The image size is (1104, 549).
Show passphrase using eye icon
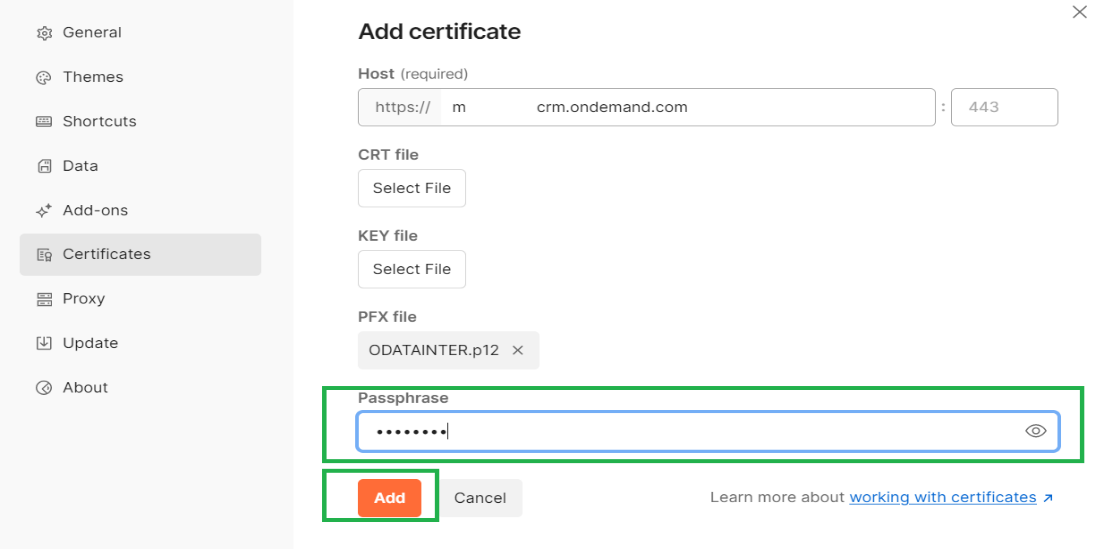(x=1035, y=431)
